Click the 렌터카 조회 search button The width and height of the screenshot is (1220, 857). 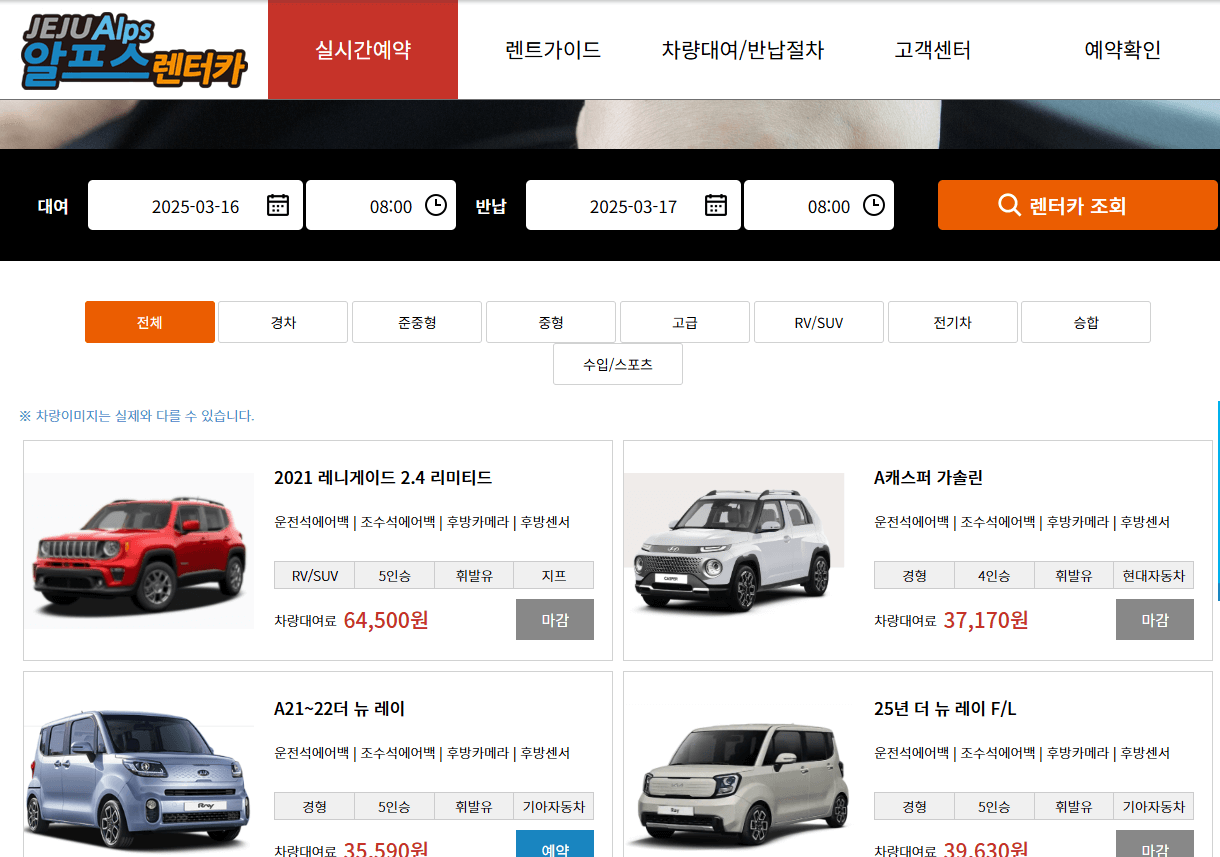tap(1078, 205)
